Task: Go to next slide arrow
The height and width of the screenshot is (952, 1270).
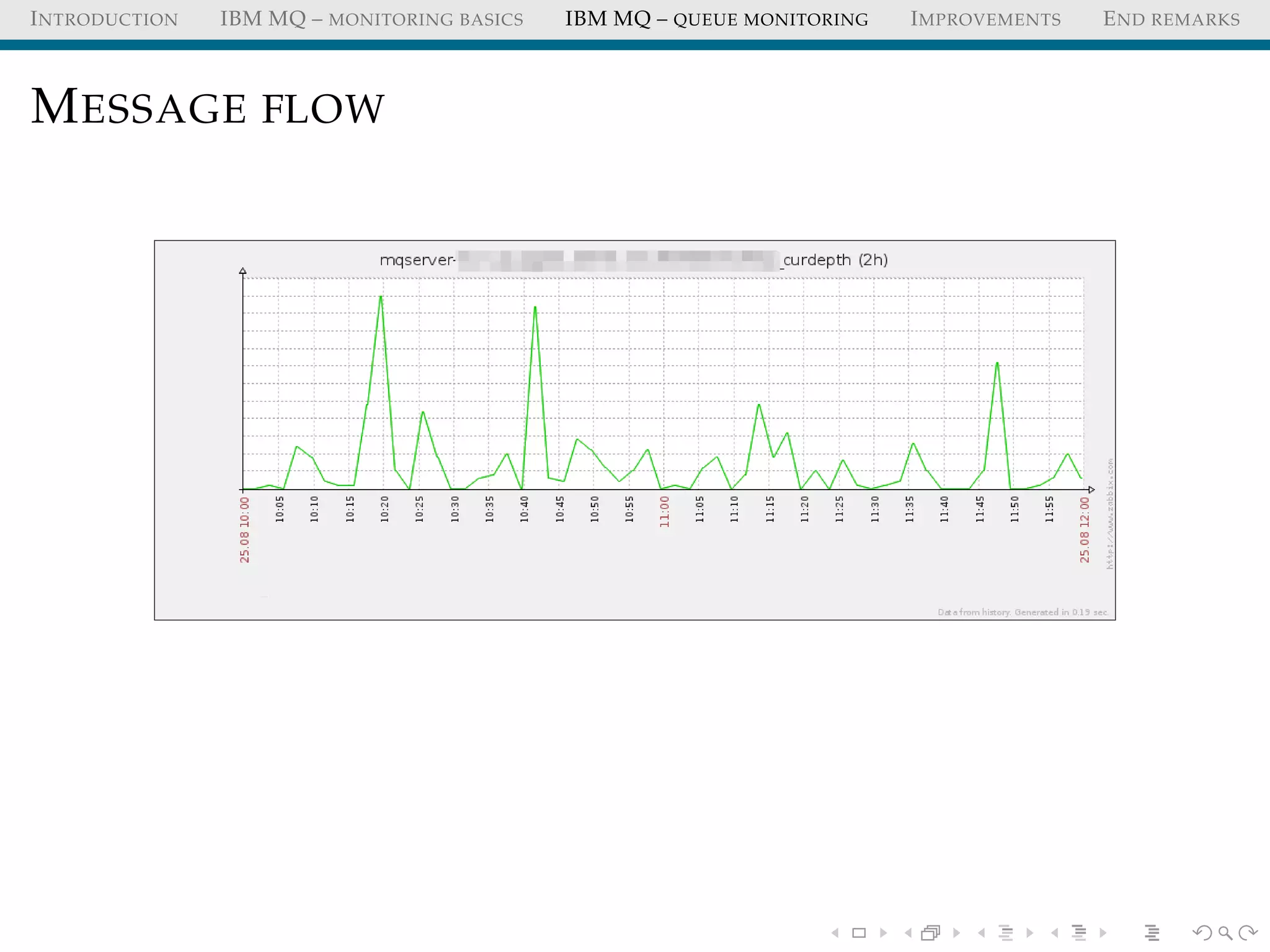Action: tap(883, 933)
